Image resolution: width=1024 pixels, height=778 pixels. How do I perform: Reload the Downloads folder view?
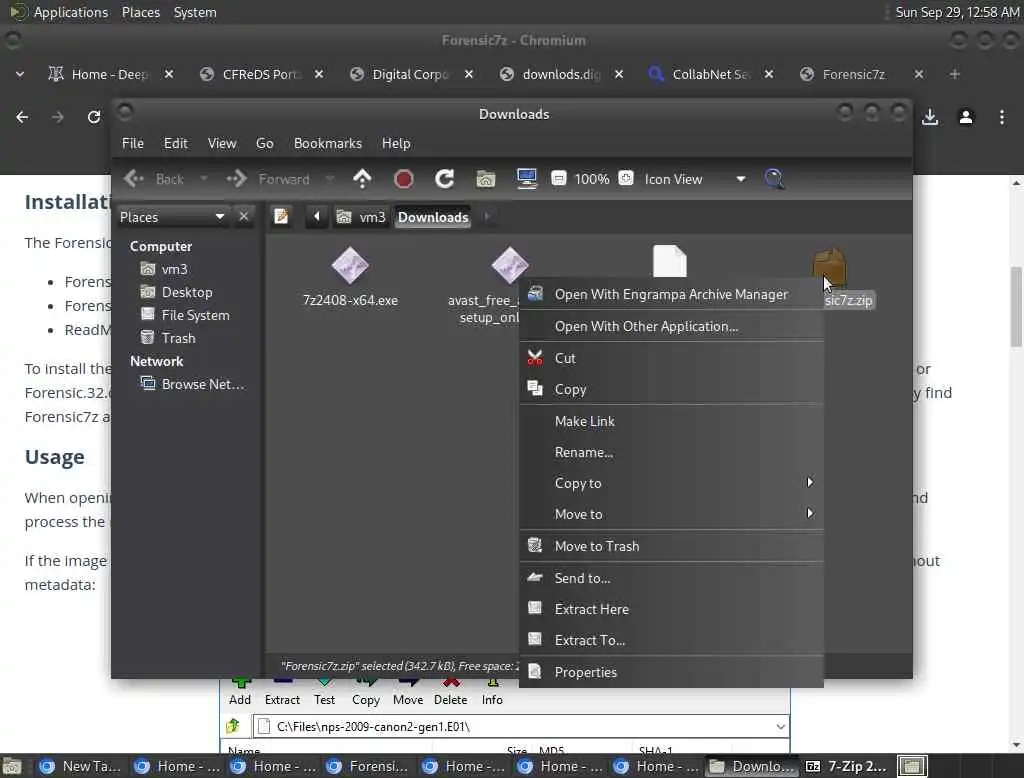pos(445,178)
